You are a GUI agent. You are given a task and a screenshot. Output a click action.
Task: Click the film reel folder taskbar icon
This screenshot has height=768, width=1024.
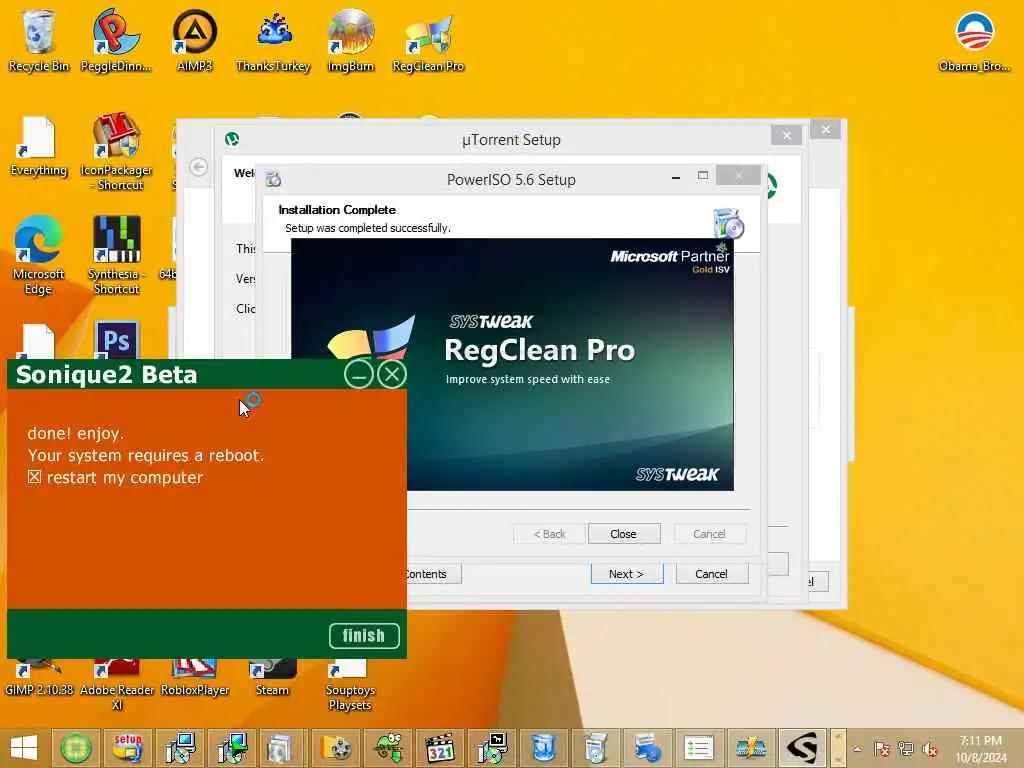coord(336,748)
